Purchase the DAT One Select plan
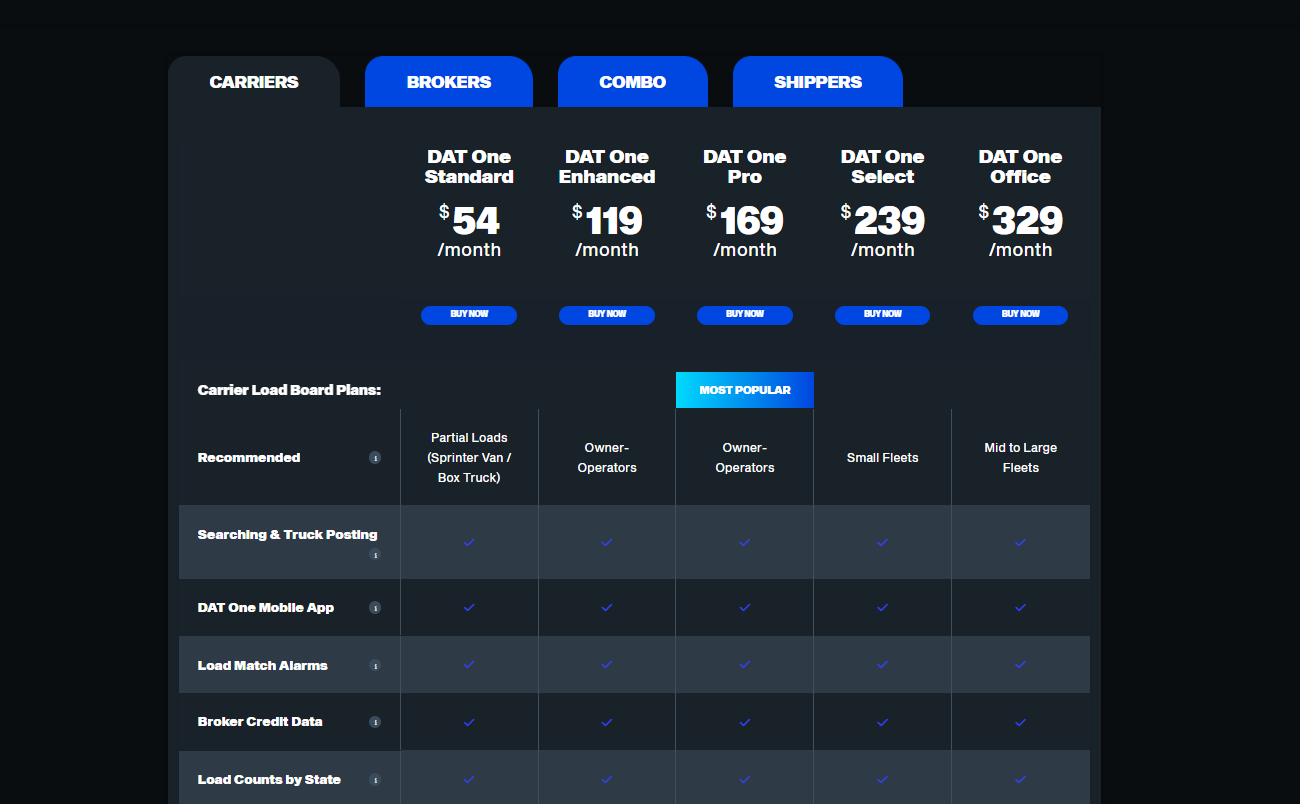The width and height of the screenshot is (1300, 804). tap(882, 315)
